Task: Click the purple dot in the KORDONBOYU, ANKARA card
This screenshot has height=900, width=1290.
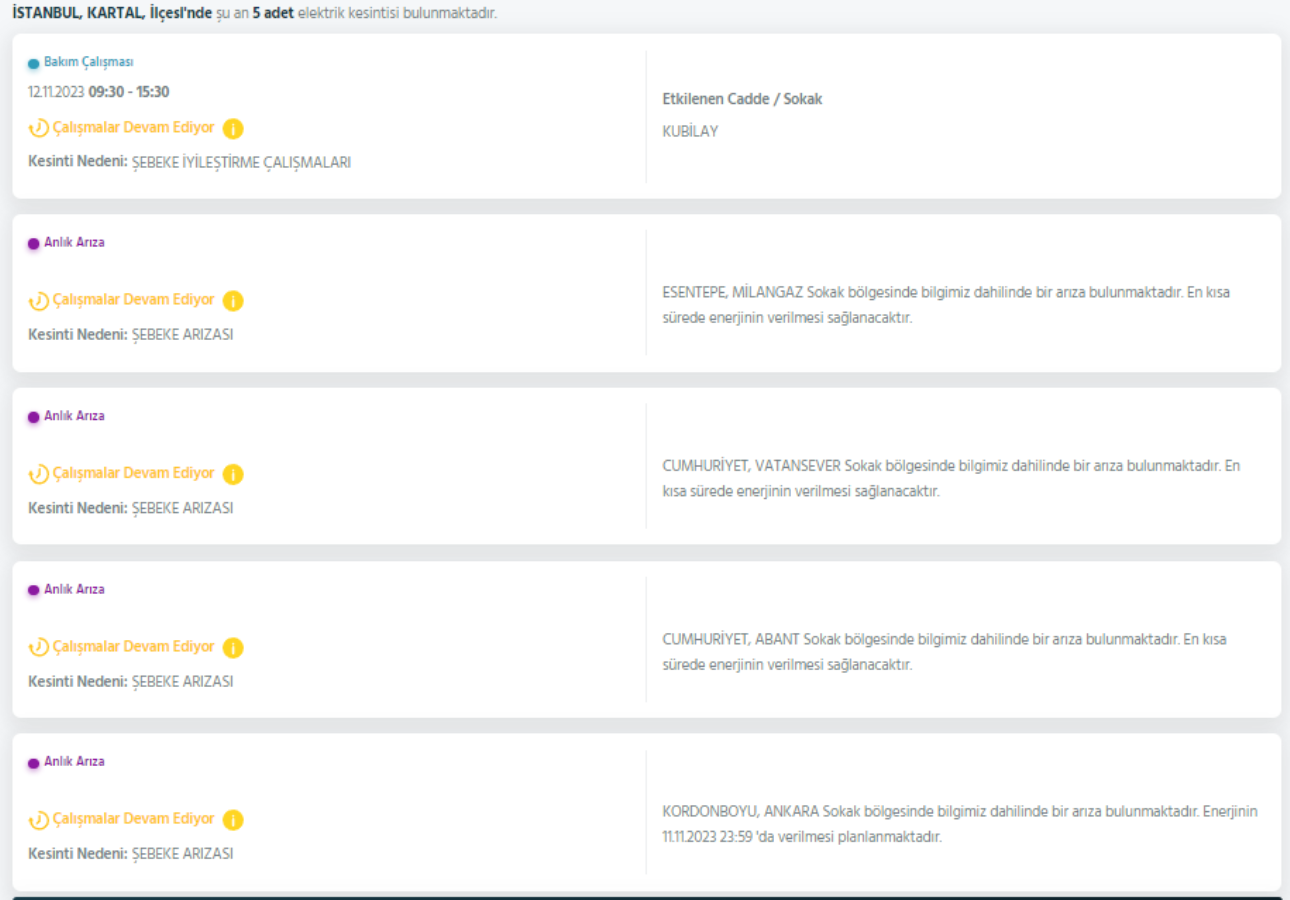Action: coord(34,763)
